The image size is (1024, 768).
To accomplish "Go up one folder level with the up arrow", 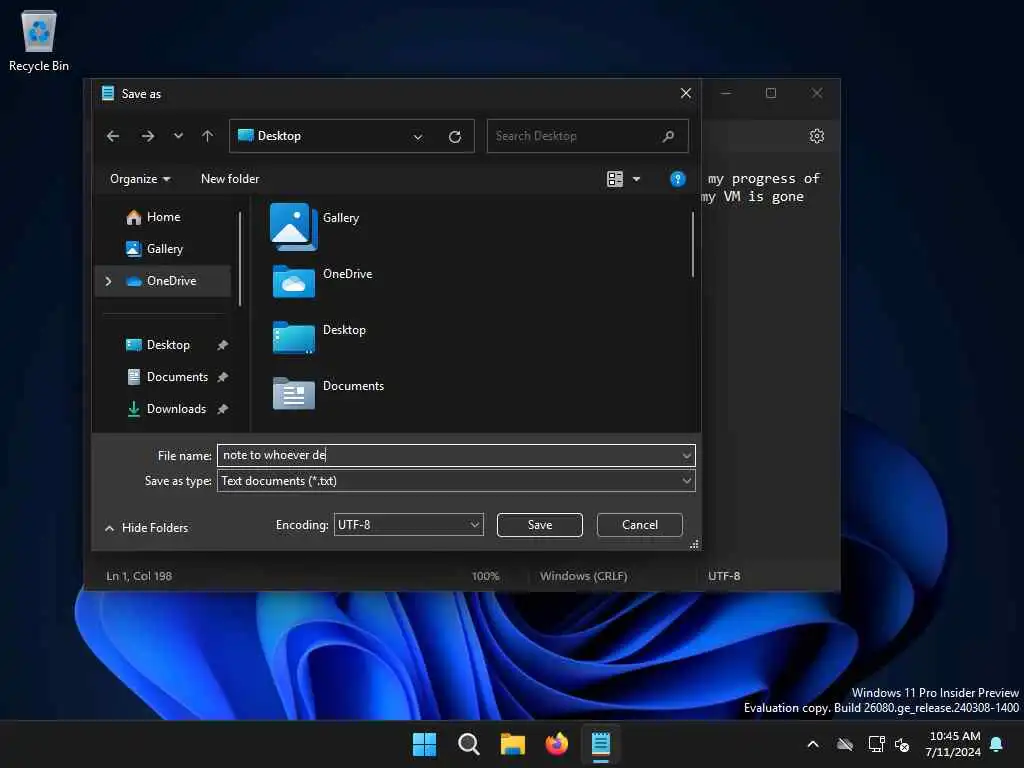I will 208,136.
